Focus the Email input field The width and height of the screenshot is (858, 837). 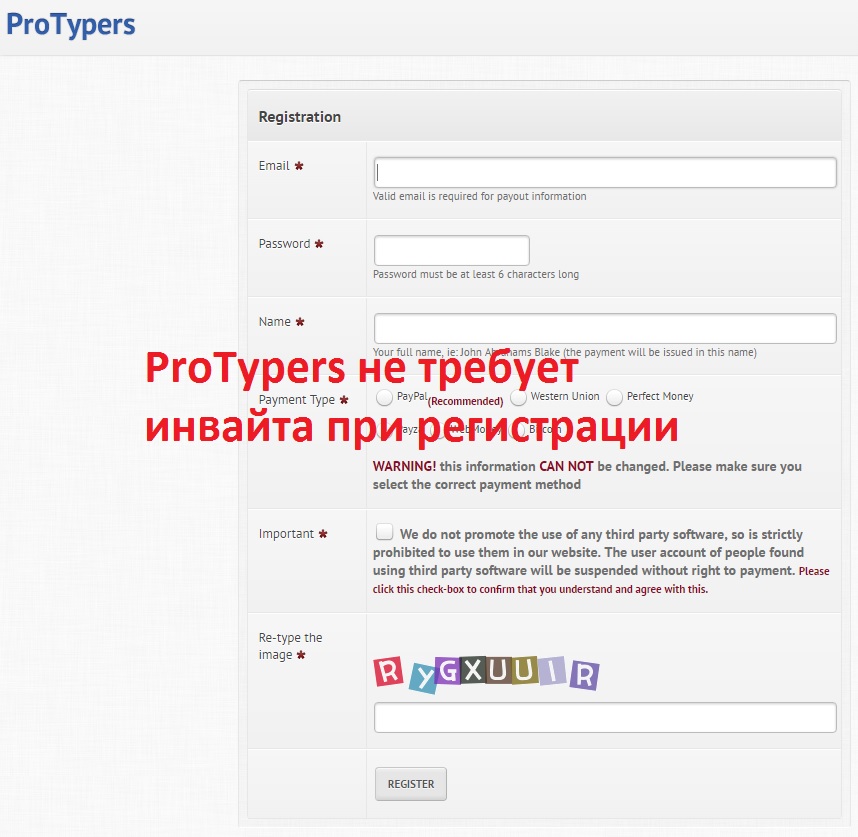coord(605,172)
